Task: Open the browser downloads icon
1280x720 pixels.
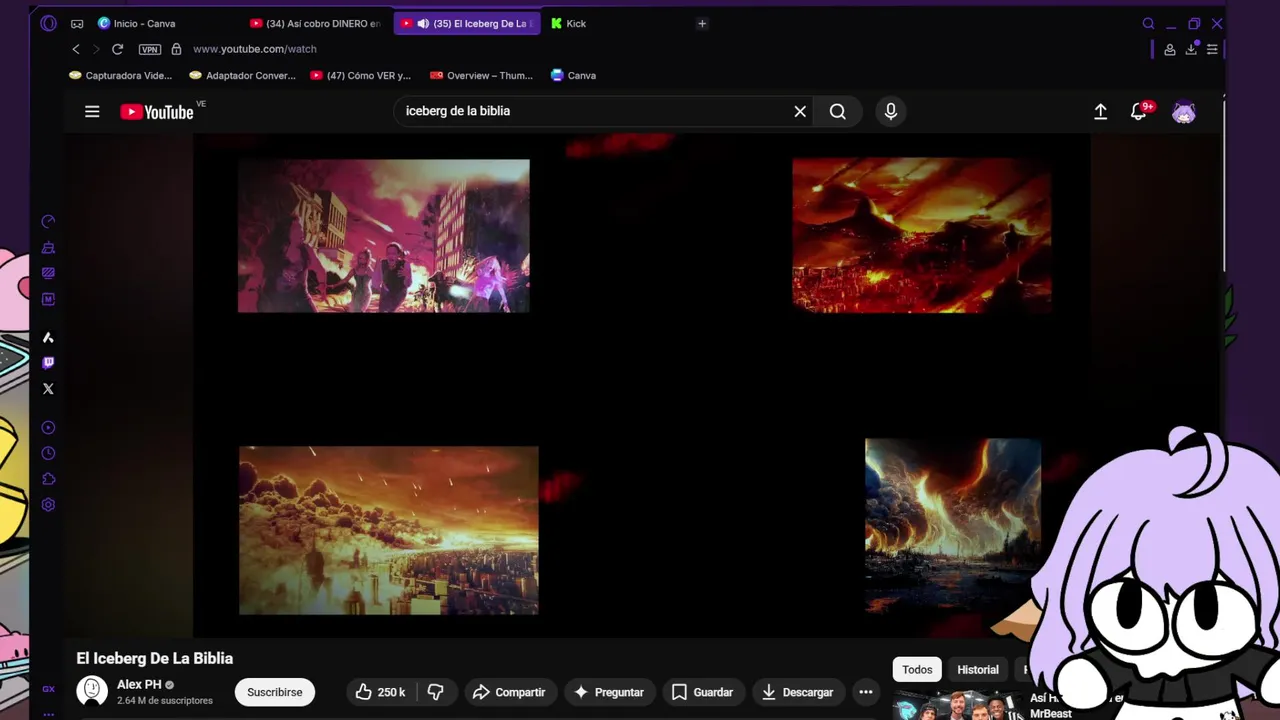Action: pos(1191,49)
